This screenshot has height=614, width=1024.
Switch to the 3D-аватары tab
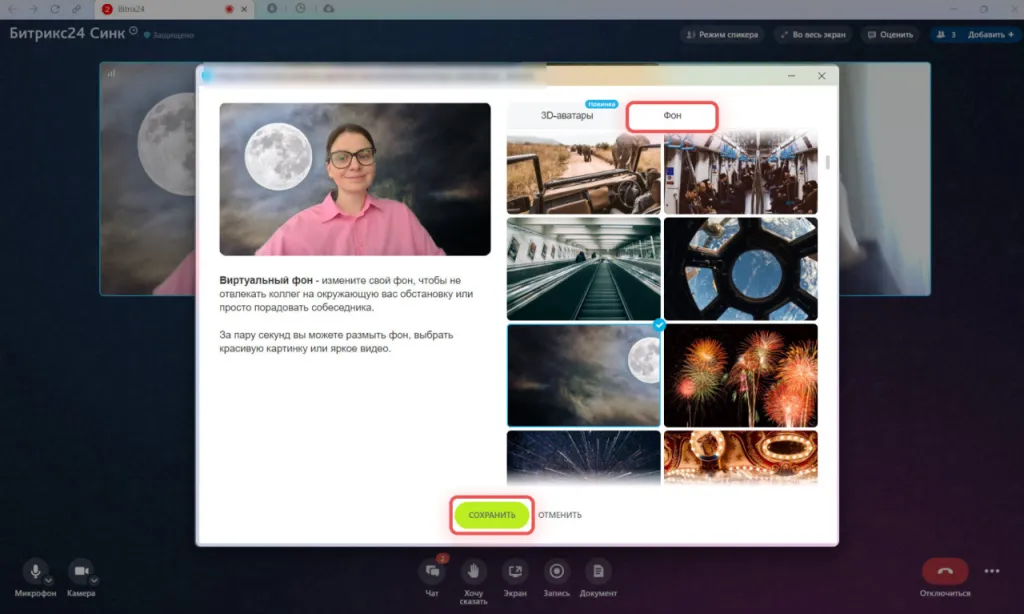point(566,116)
